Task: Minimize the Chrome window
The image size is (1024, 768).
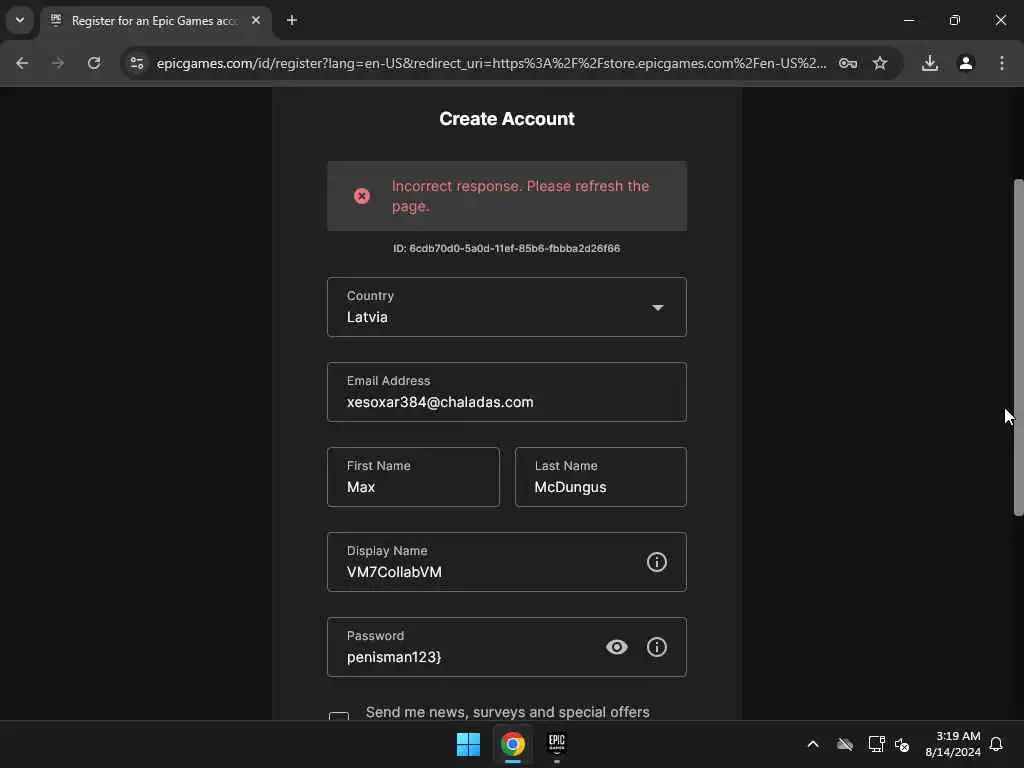Action: click(x=908, y=20)
